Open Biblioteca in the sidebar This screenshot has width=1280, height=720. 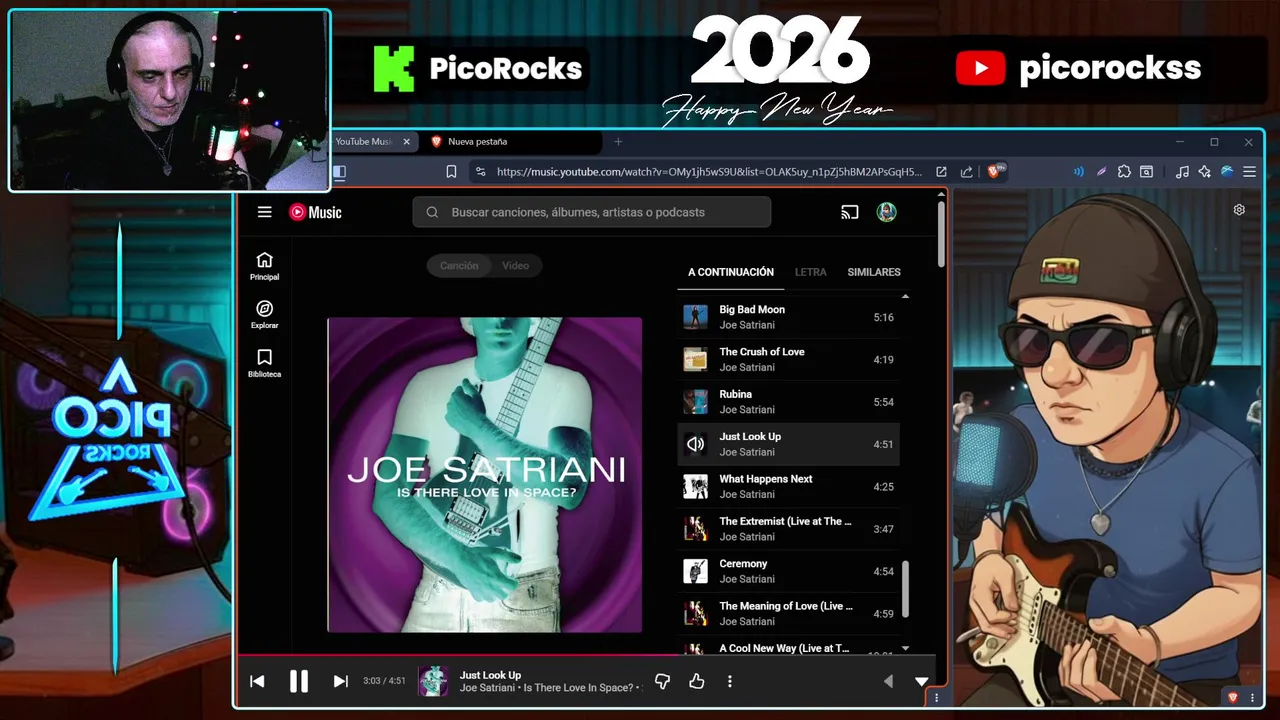pos(264,363)
